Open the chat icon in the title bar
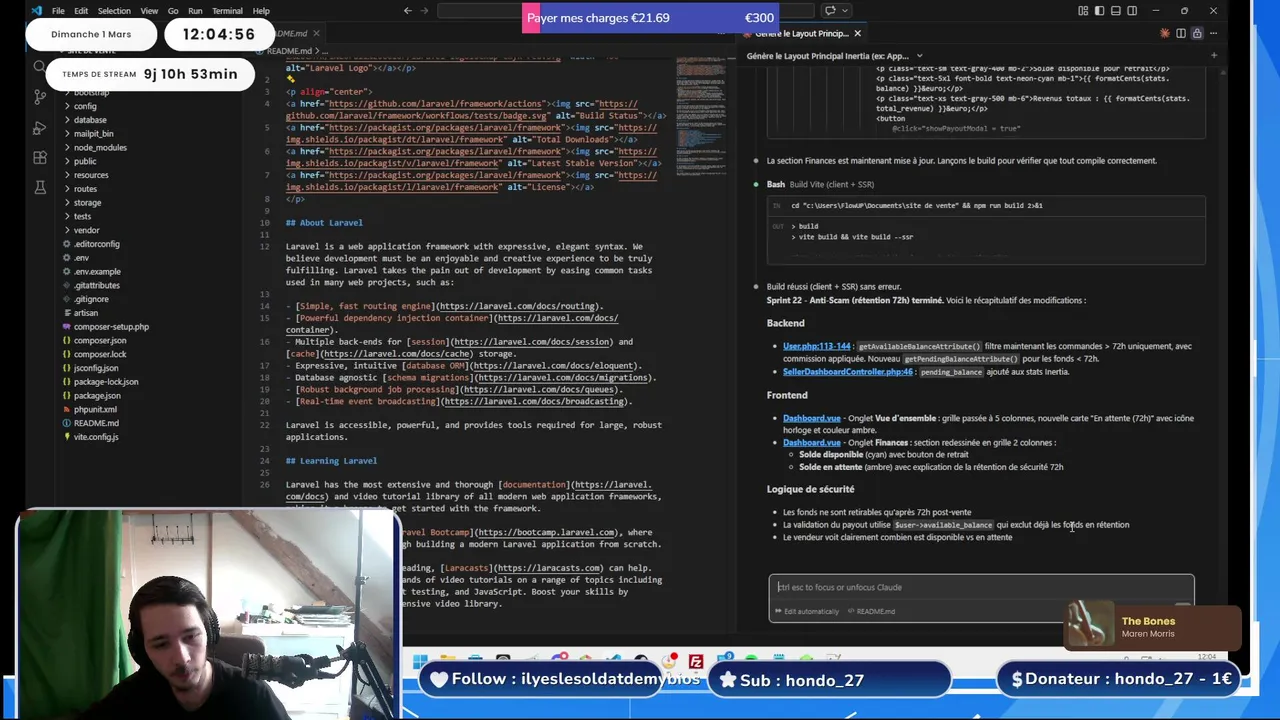The width and height of the screenshot is (1280, 720). pos(830,11)
